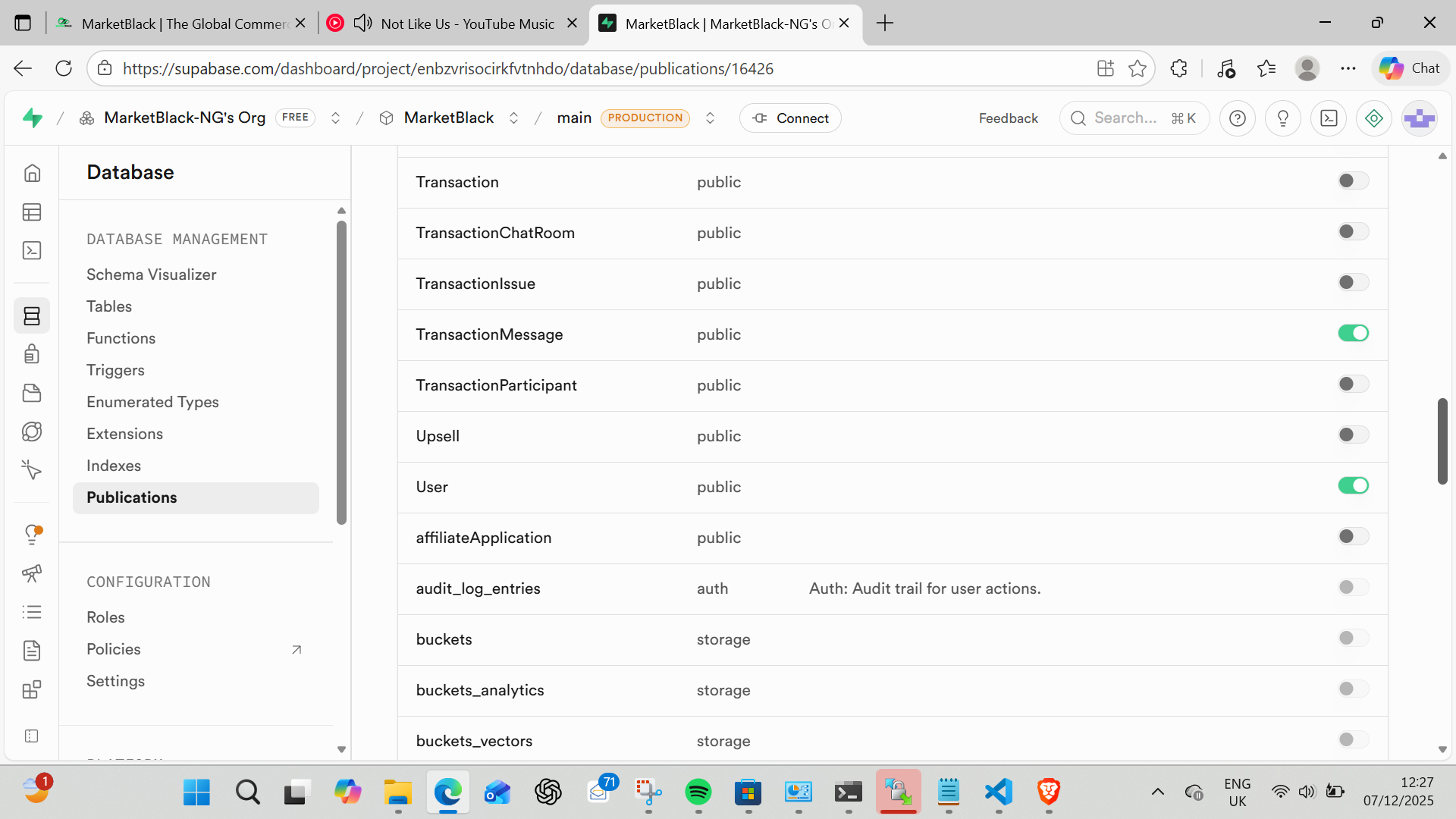Open the Advisors lightbulb icon in header

coord(1282,118)
